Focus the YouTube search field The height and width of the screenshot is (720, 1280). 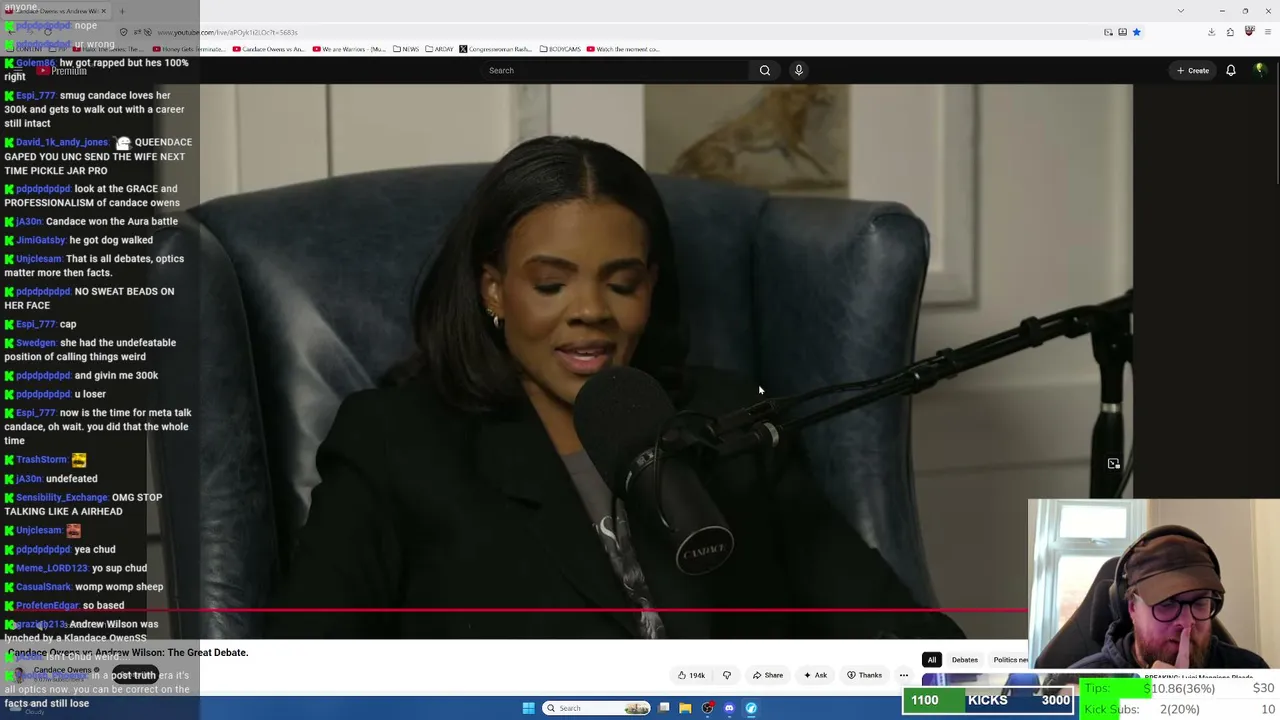pos(615,70)
